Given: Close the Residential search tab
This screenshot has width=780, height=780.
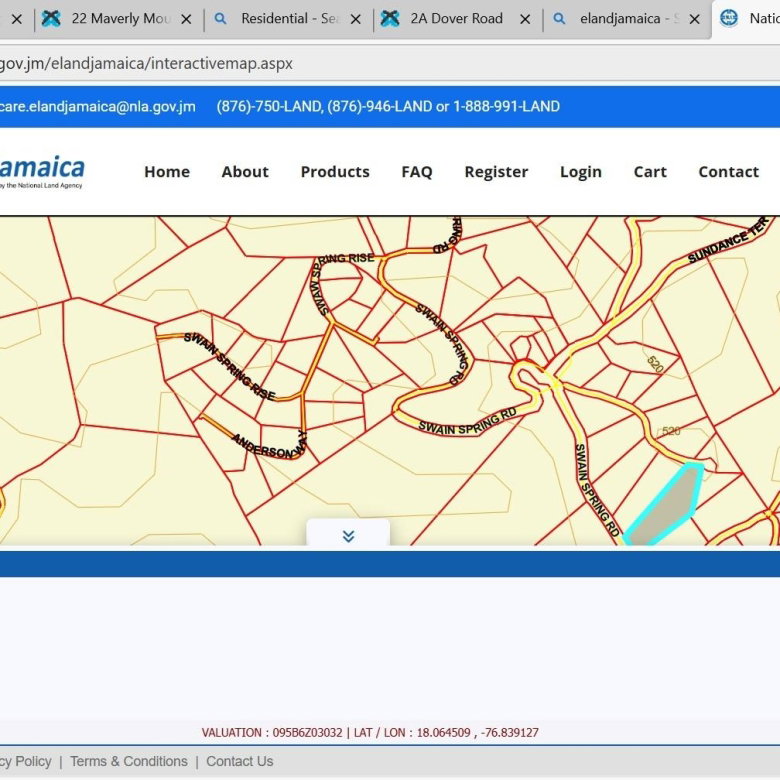Looking at the screenshot, I should coord(355,19).
